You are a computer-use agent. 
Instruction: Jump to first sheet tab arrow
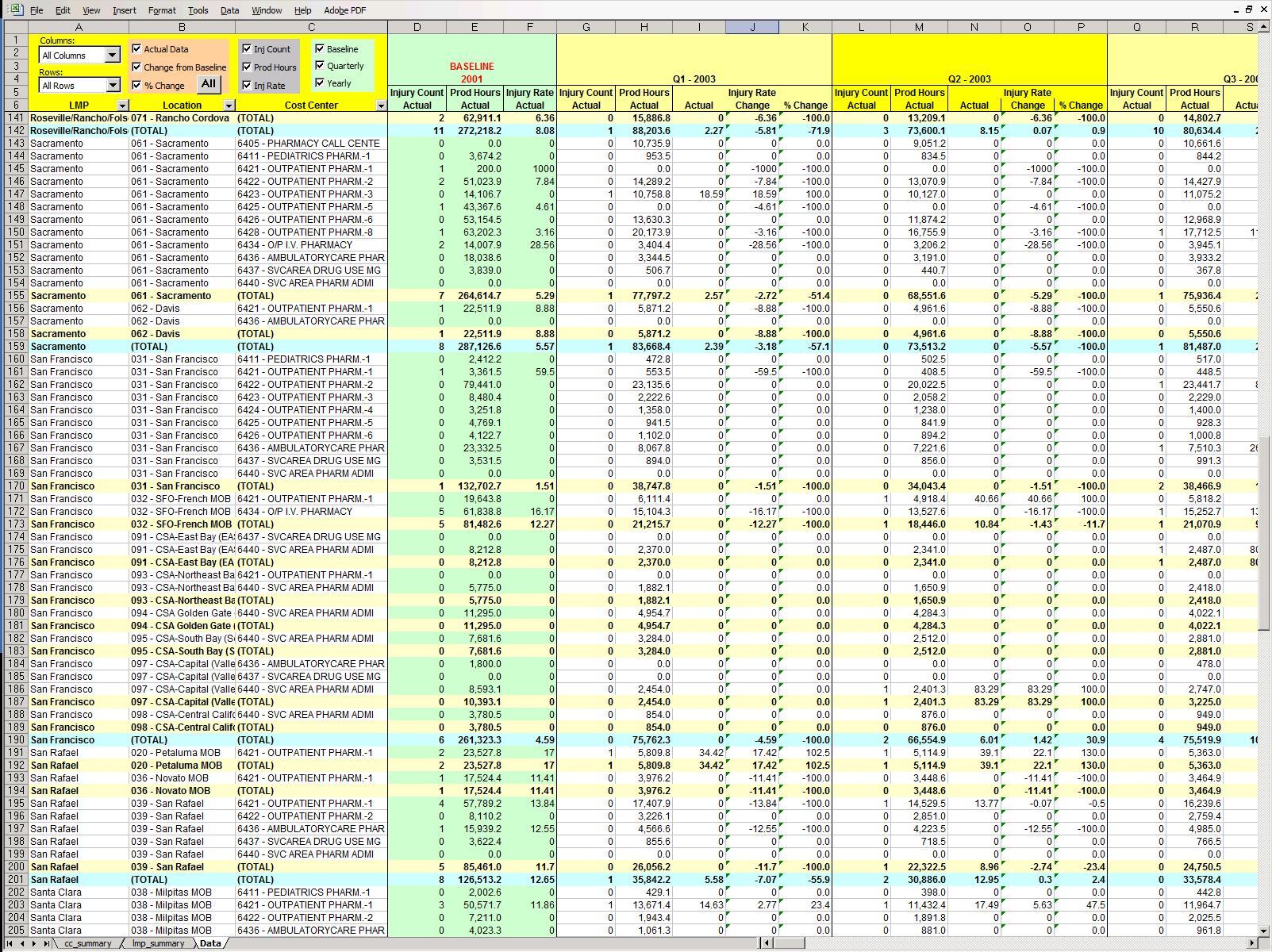point(10,943)
